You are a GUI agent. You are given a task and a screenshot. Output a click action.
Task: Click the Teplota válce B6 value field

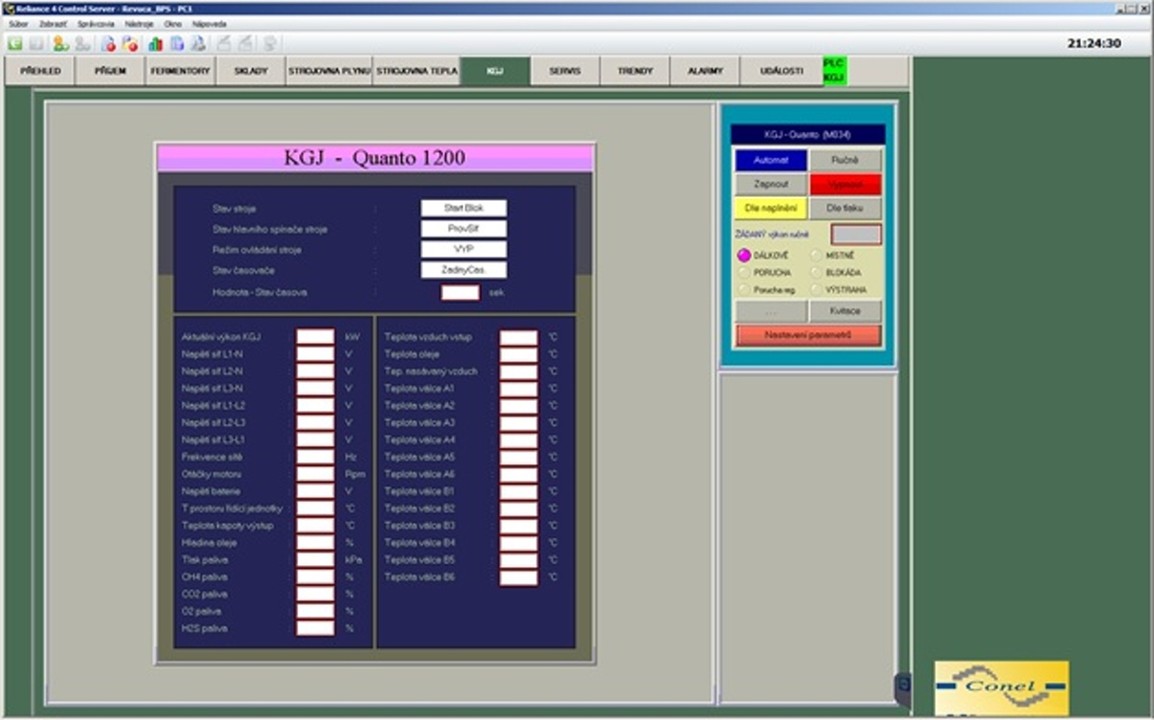[519, 577]
